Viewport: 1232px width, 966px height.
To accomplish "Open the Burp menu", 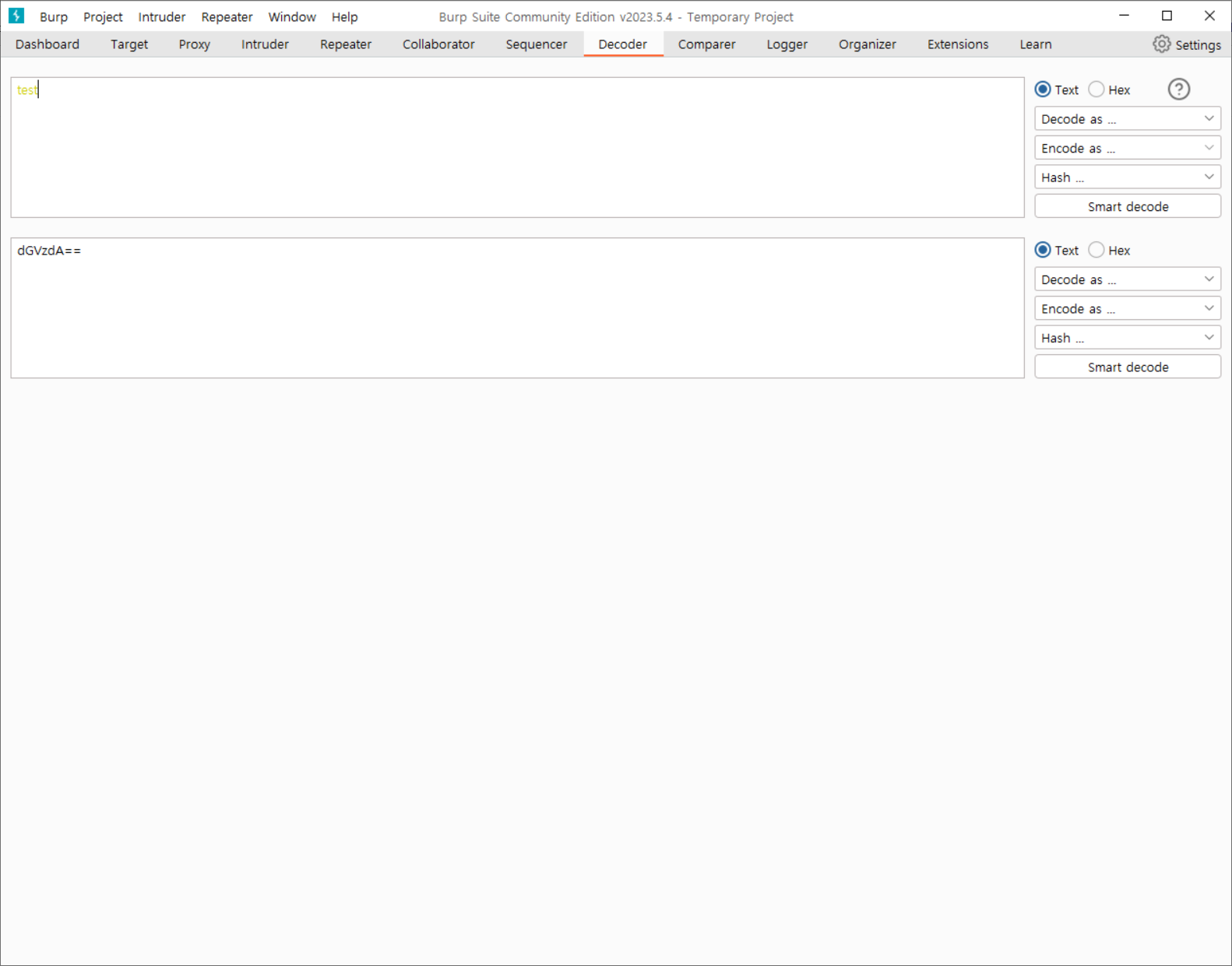I will (x=54, y=16).
